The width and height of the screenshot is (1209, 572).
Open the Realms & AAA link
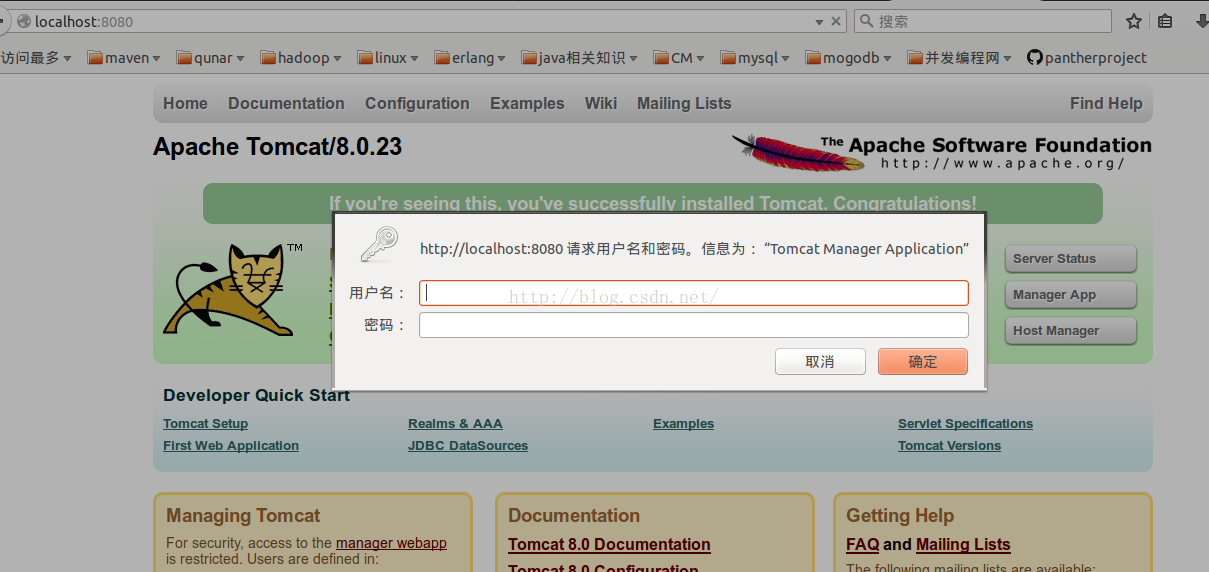[455, 424]
